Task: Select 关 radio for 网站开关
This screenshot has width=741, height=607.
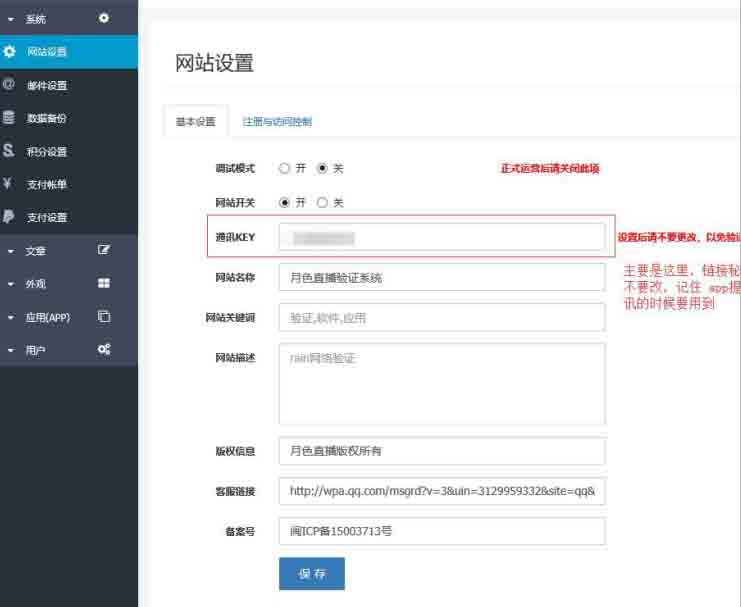Action: tap(322, 202)
